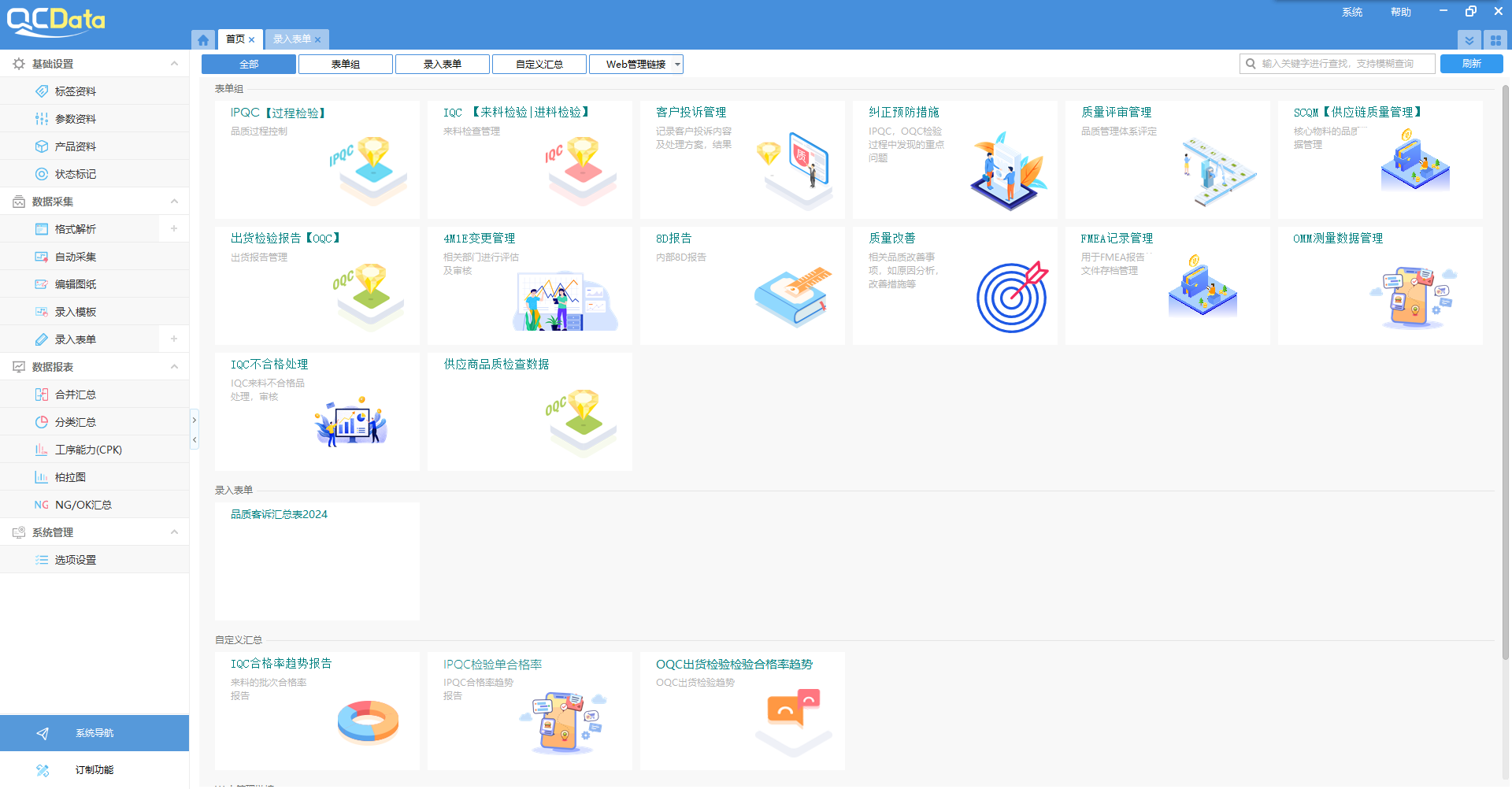Click the 标签资料 tag icon

click(42, 91)
